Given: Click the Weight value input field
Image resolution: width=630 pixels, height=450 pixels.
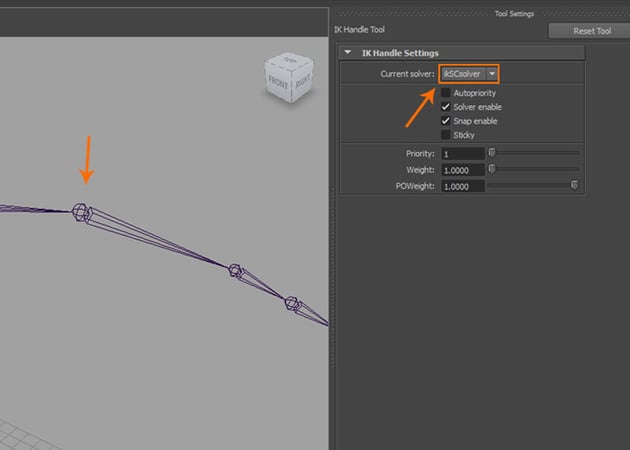Looking at the screenshot, I should pos(463,170).
